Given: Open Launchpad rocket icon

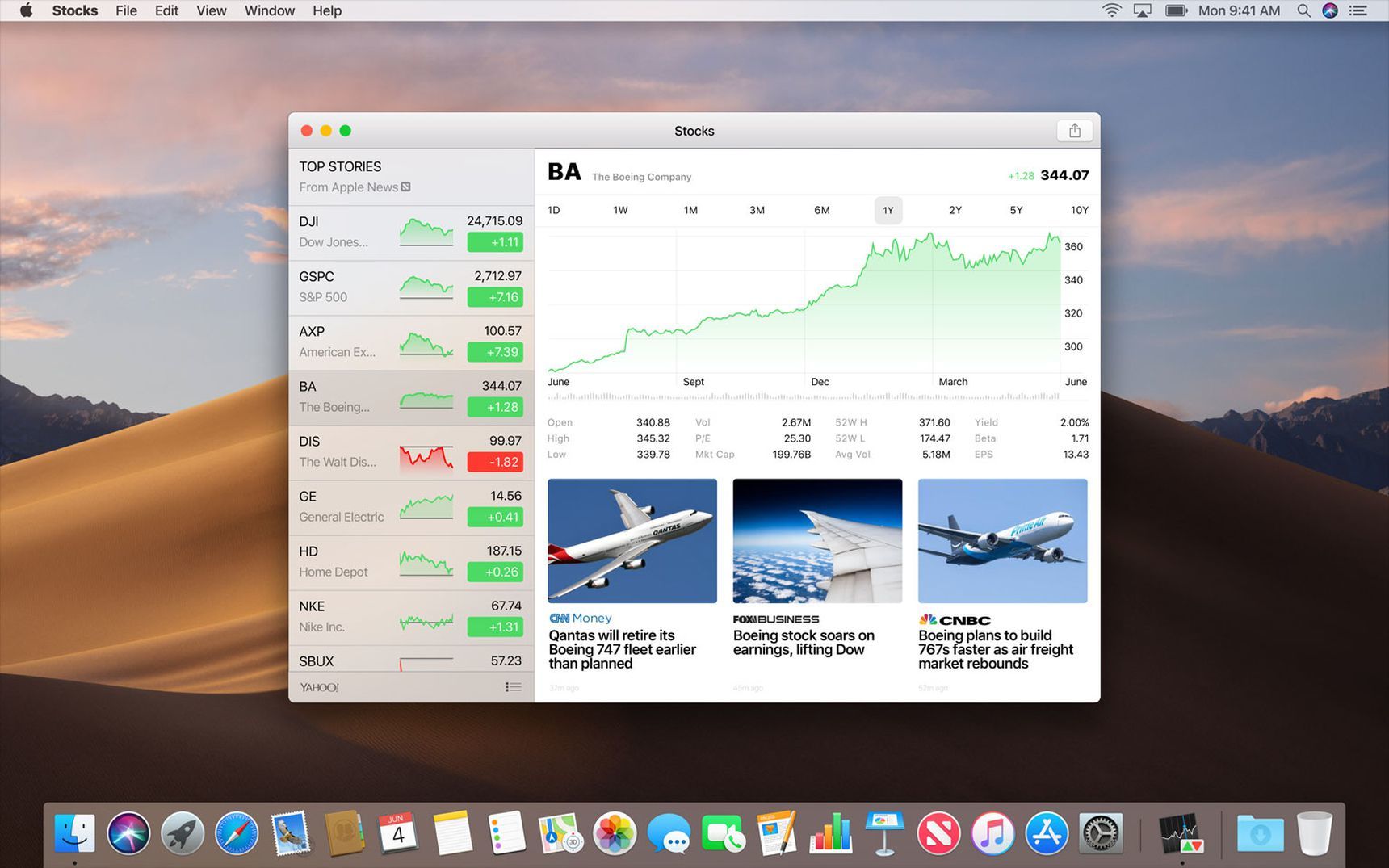Looking at the screenshot, I should pyautogui.click(x=183, y=833).
